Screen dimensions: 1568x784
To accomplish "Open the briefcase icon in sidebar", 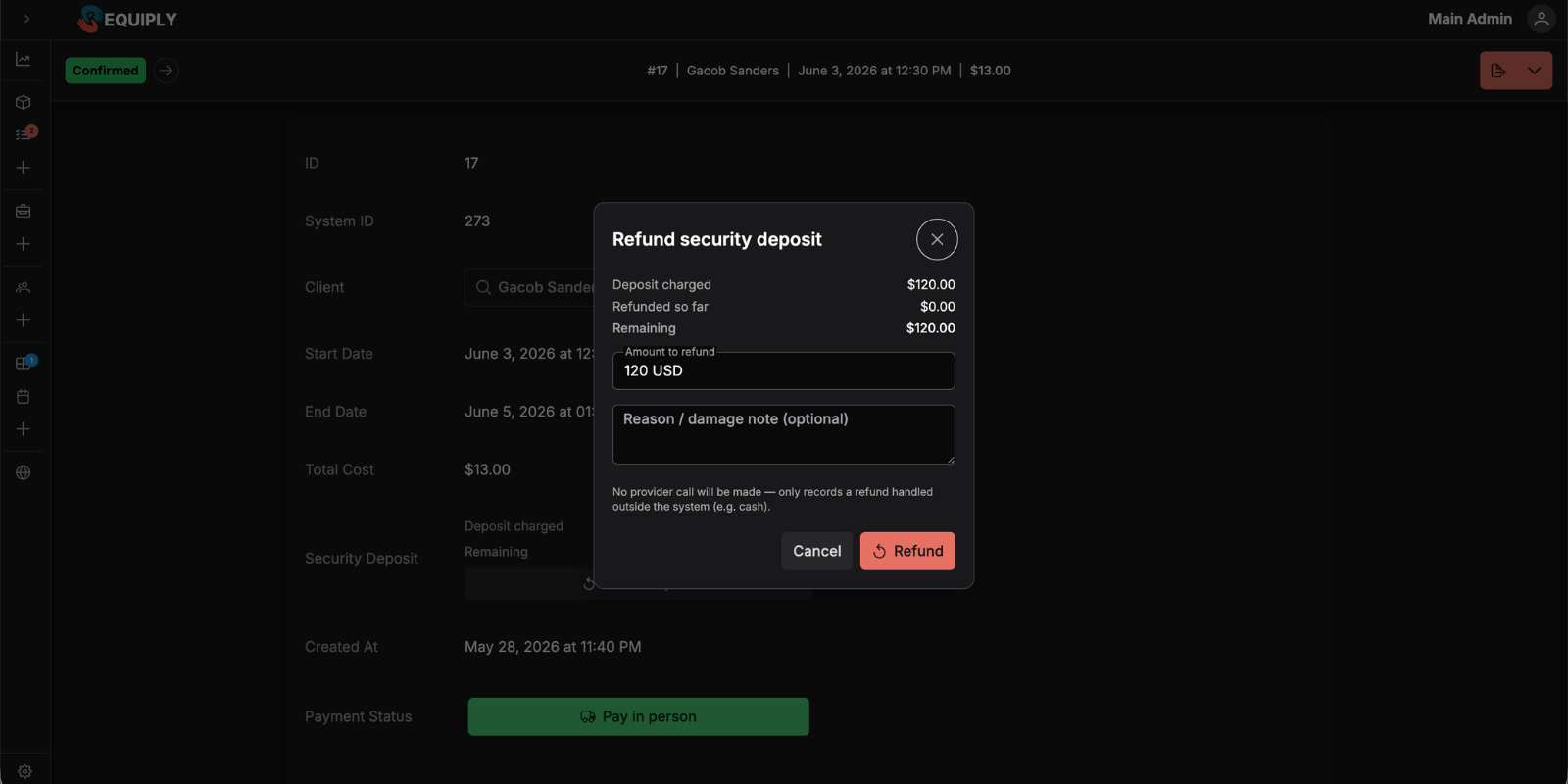I will 24,211.
